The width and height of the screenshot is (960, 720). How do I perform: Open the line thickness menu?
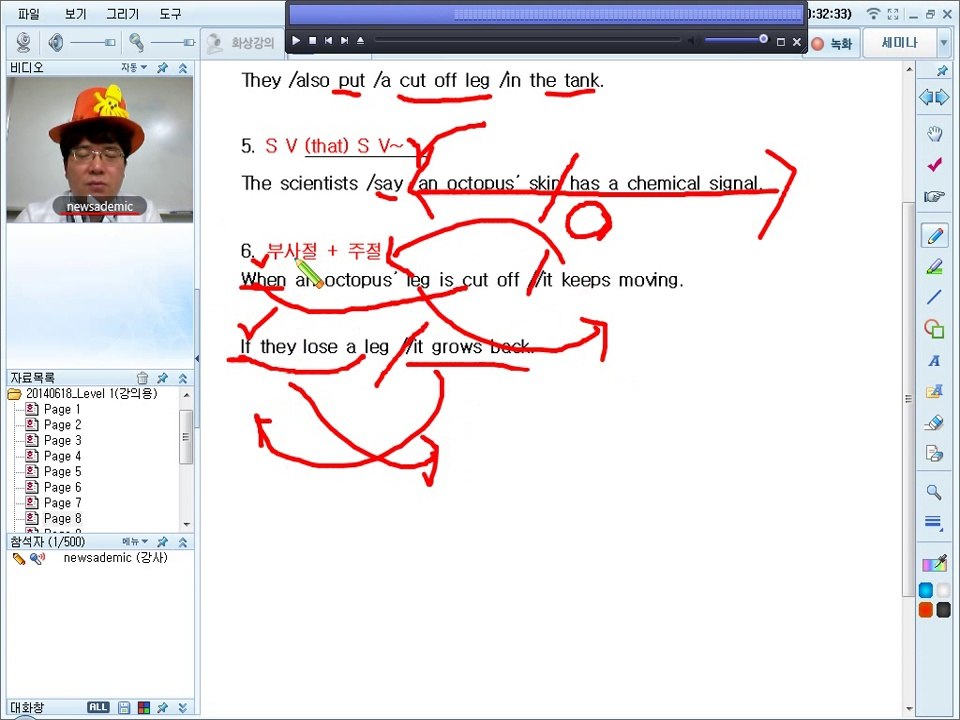pos(934,522)
